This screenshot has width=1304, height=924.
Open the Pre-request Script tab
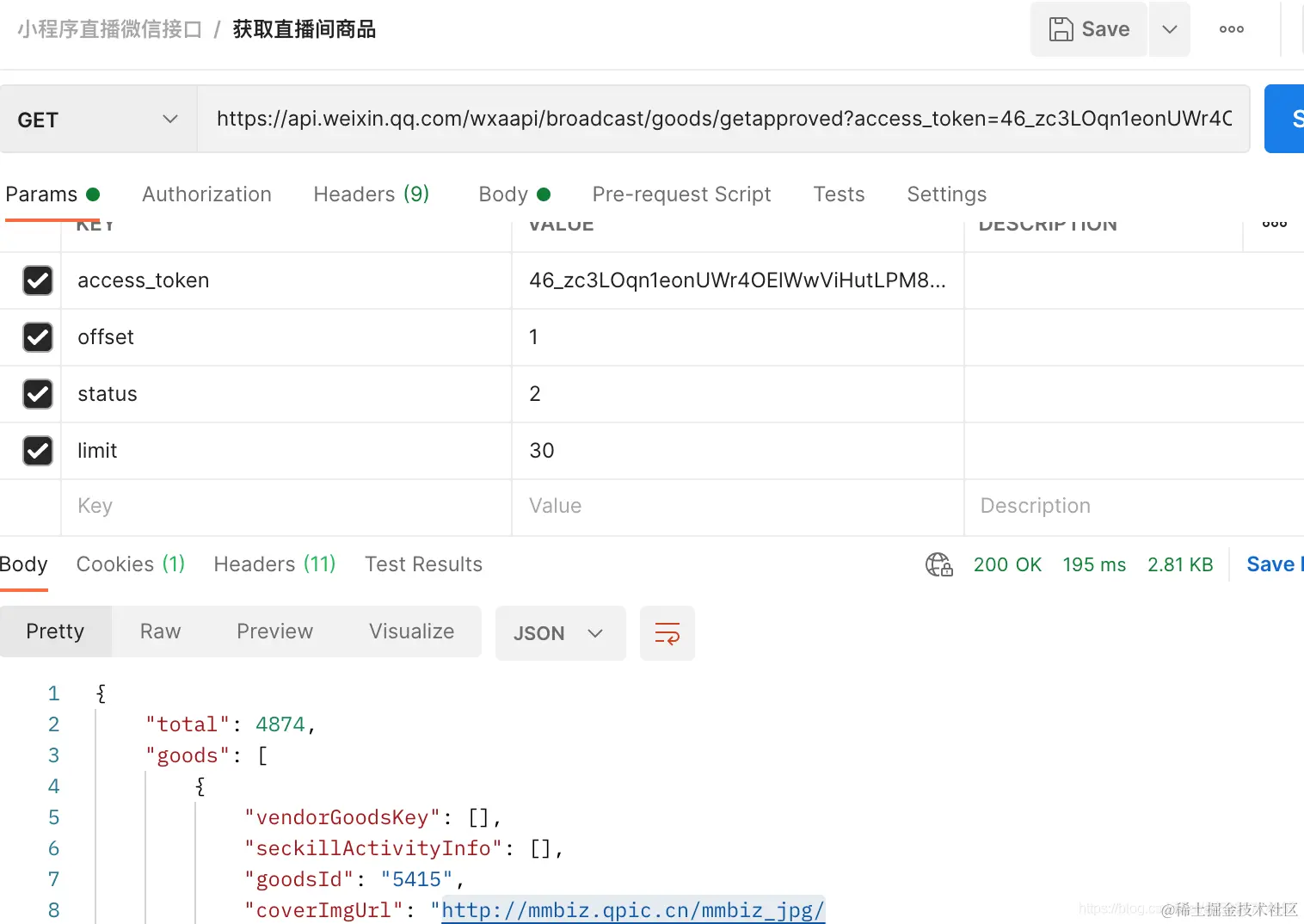pos(681,194)
